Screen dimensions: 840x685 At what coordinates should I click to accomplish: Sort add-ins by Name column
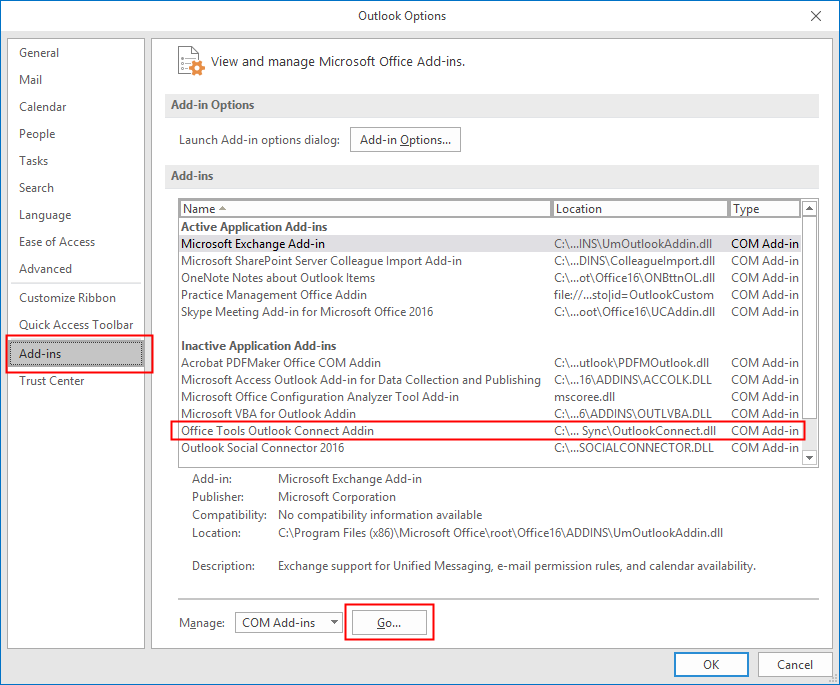[x=365, y=209]
